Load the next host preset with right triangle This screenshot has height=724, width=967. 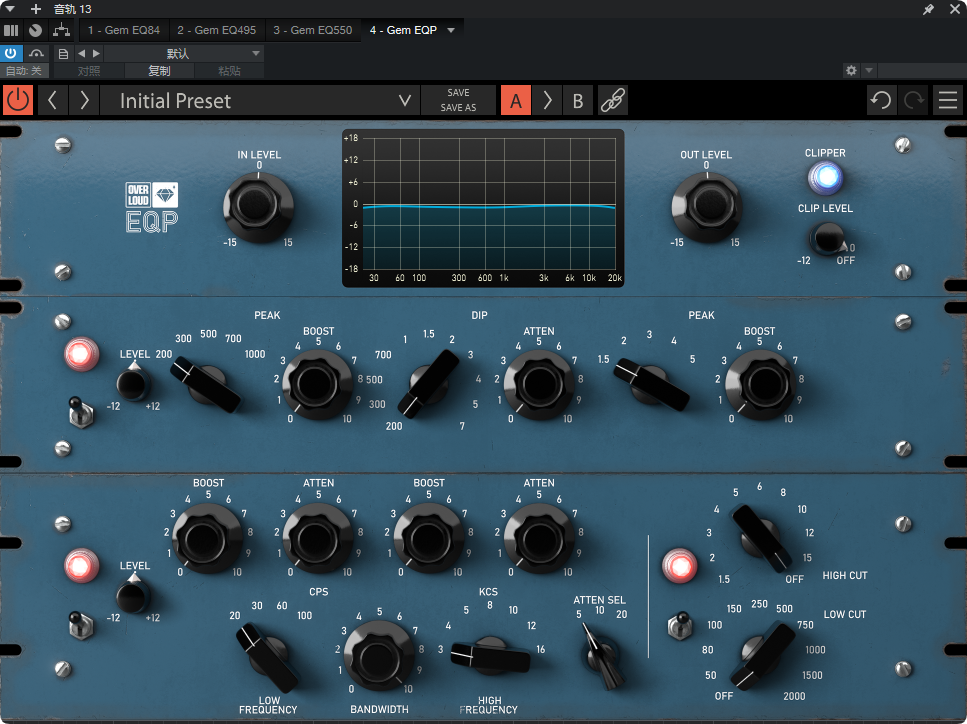point(96,54)
